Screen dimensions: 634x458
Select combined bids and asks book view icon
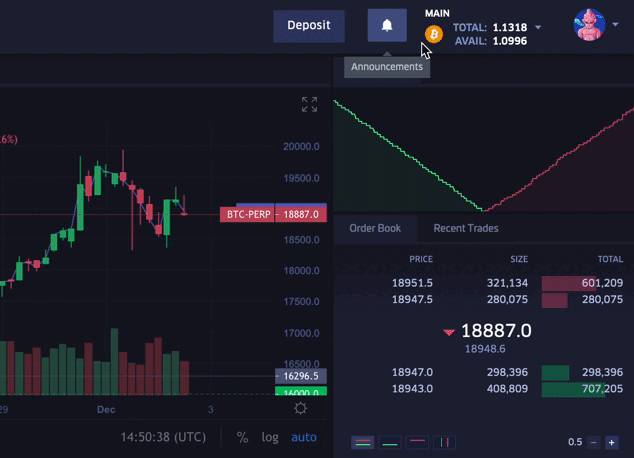tap(363, 443)
